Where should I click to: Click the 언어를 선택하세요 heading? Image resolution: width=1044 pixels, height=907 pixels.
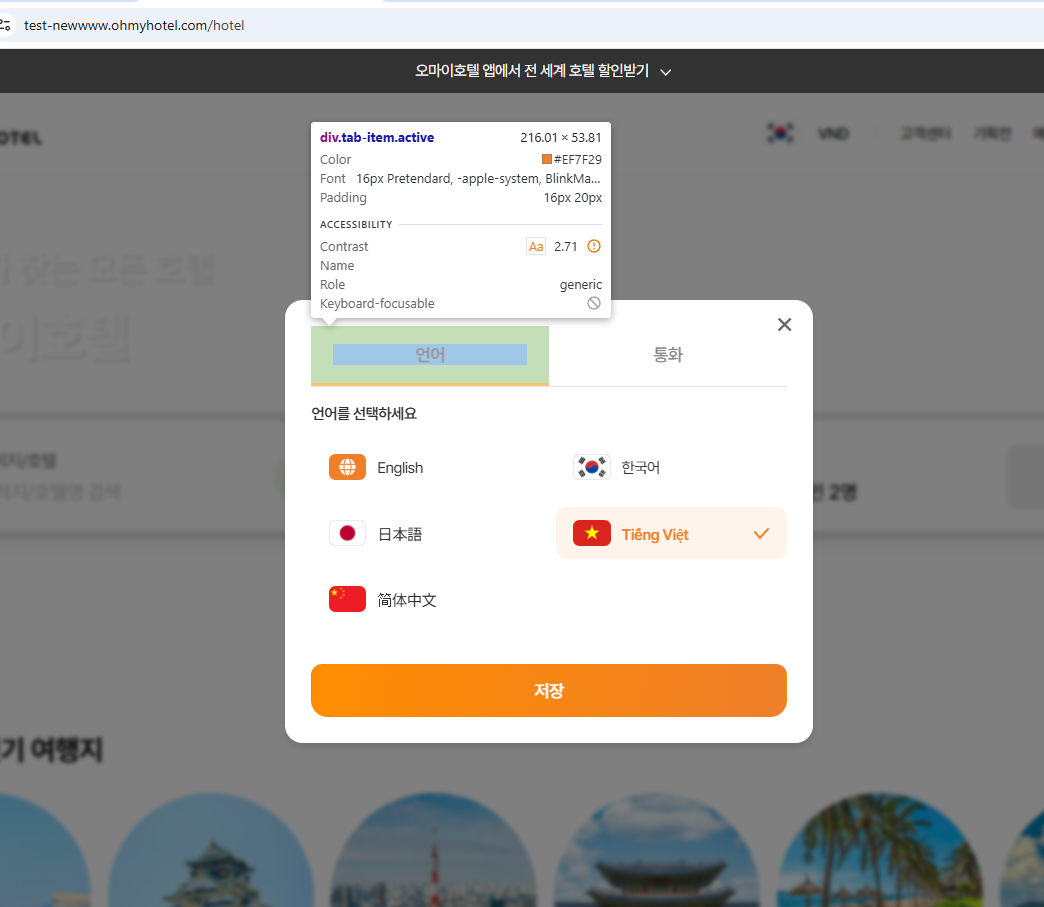[364, 414]
